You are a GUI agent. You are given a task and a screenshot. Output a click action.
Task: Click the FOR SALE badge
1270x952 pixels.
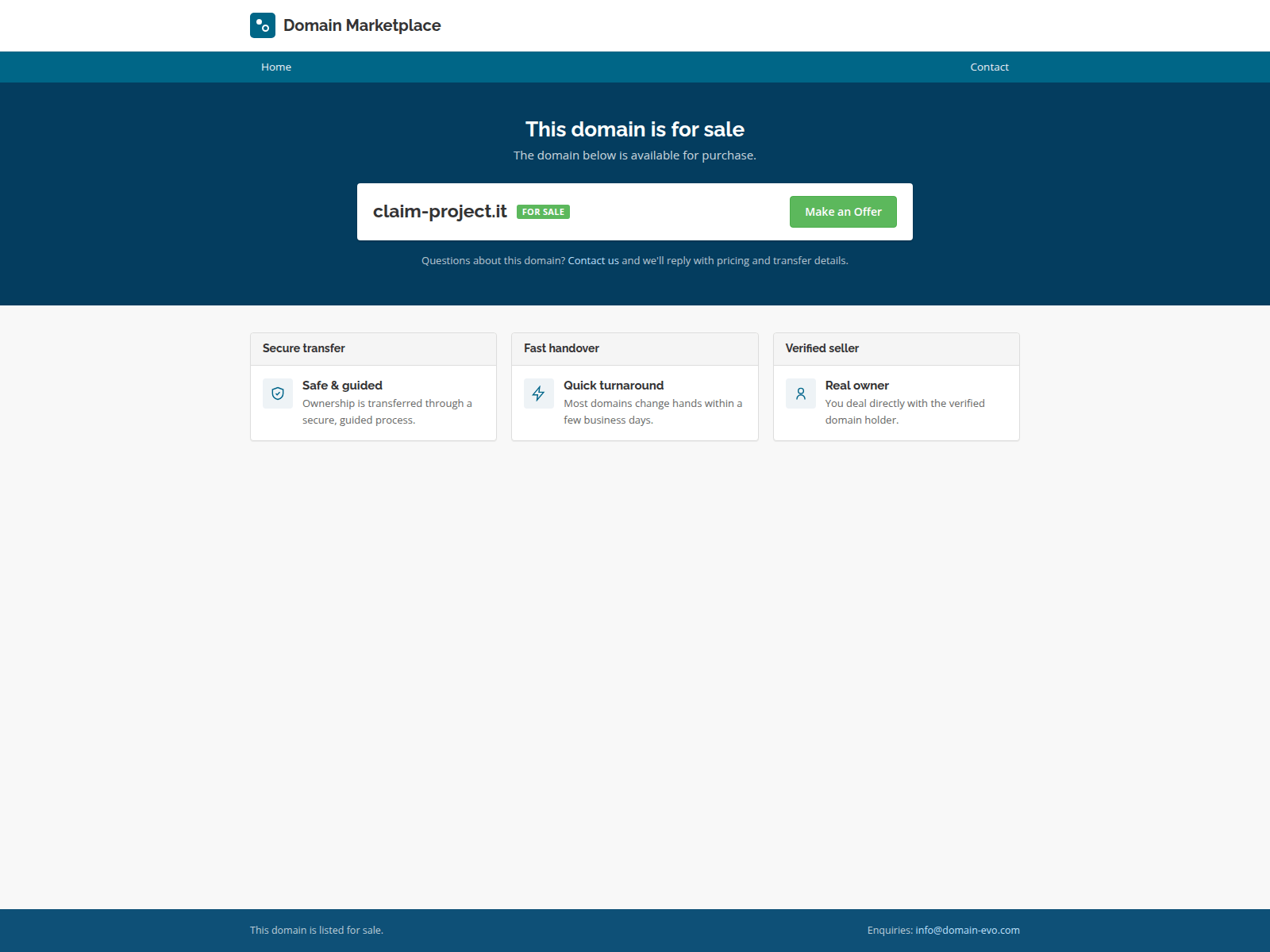(543, 212)
